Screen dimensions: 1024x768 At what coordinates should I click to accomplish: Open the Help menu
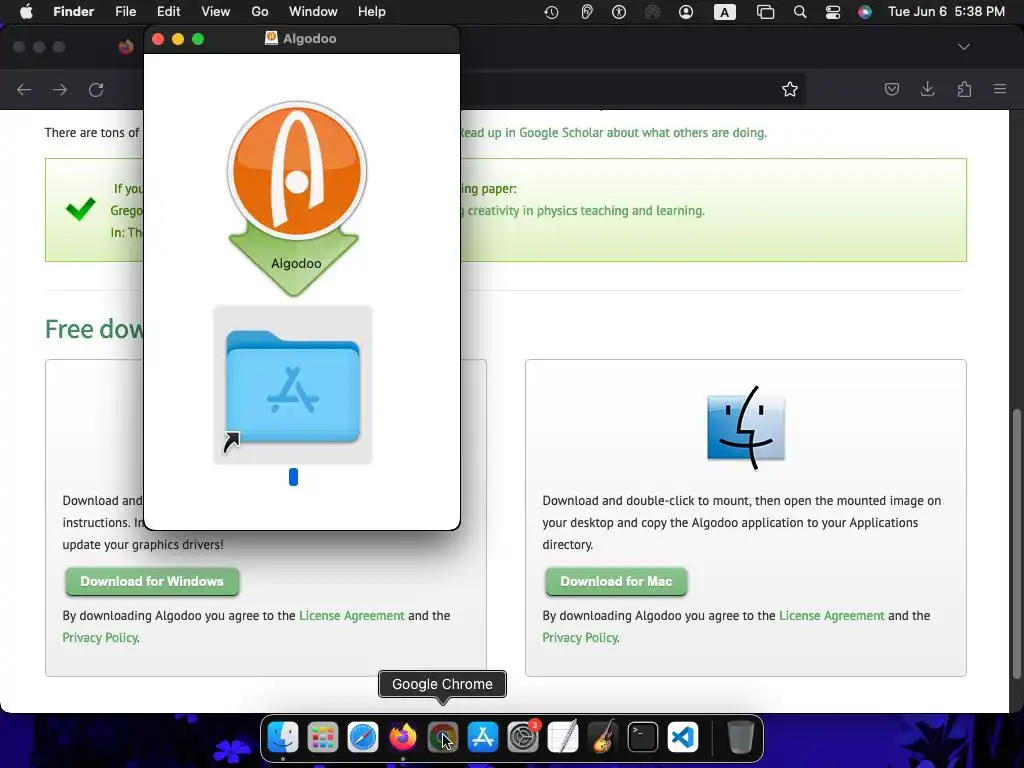372,12
